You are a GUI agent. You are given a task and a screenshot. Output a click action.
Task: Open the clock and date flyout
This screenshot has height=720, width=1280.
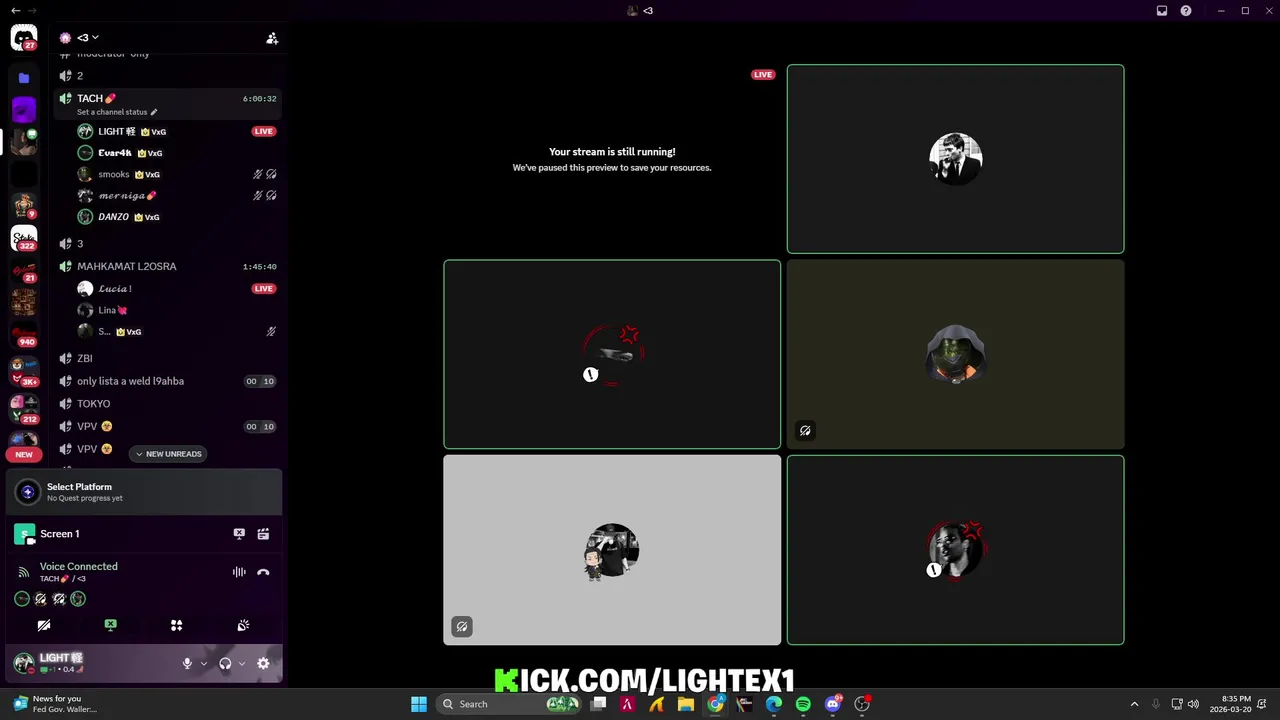tap(1230, 704)
